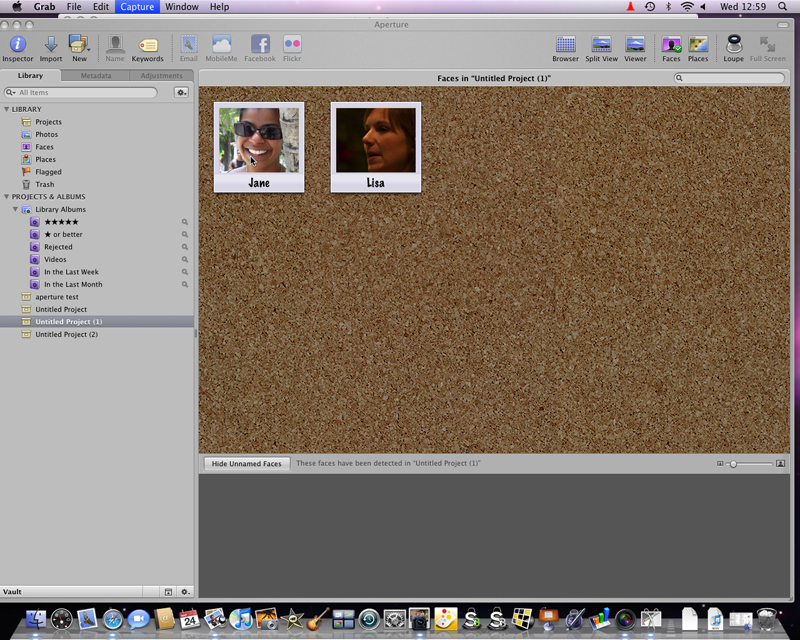The width and height of the screenshot is (800, 640).
Task: Click Lisa's face thumbnail
Action: point(376,140)
